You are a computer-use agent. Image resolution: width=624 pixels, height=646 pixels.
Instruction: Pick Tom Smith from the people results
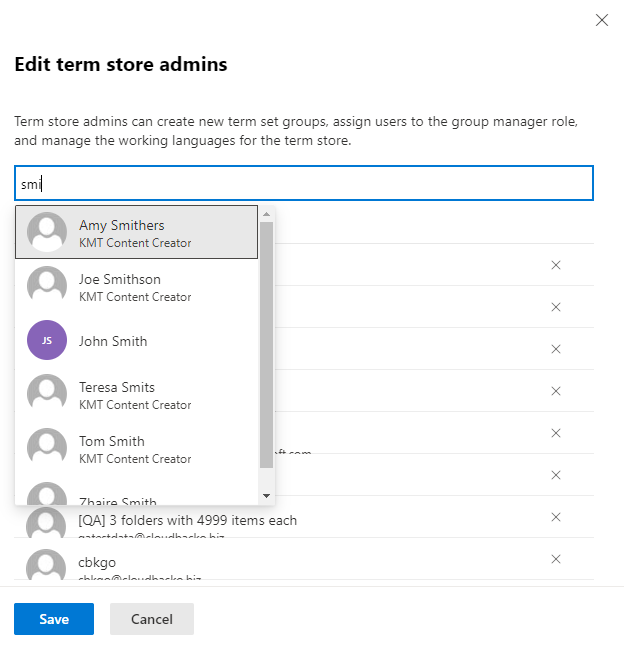136,448
